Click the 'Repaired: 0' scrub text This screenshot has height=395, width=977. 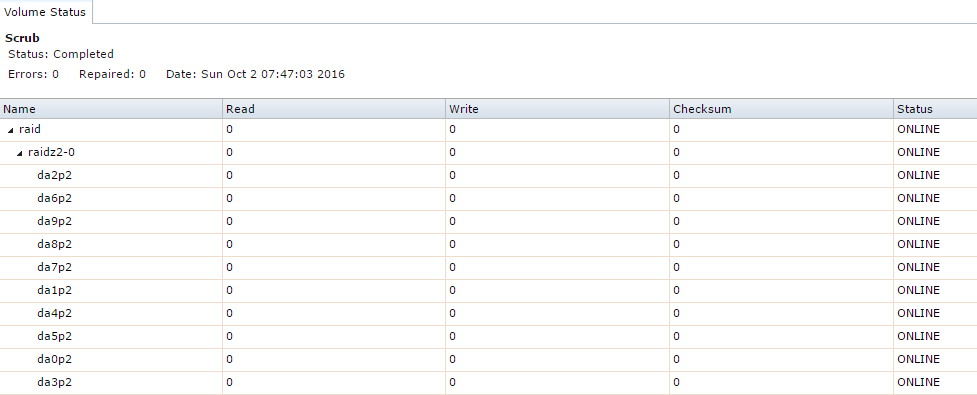point(112,75)
